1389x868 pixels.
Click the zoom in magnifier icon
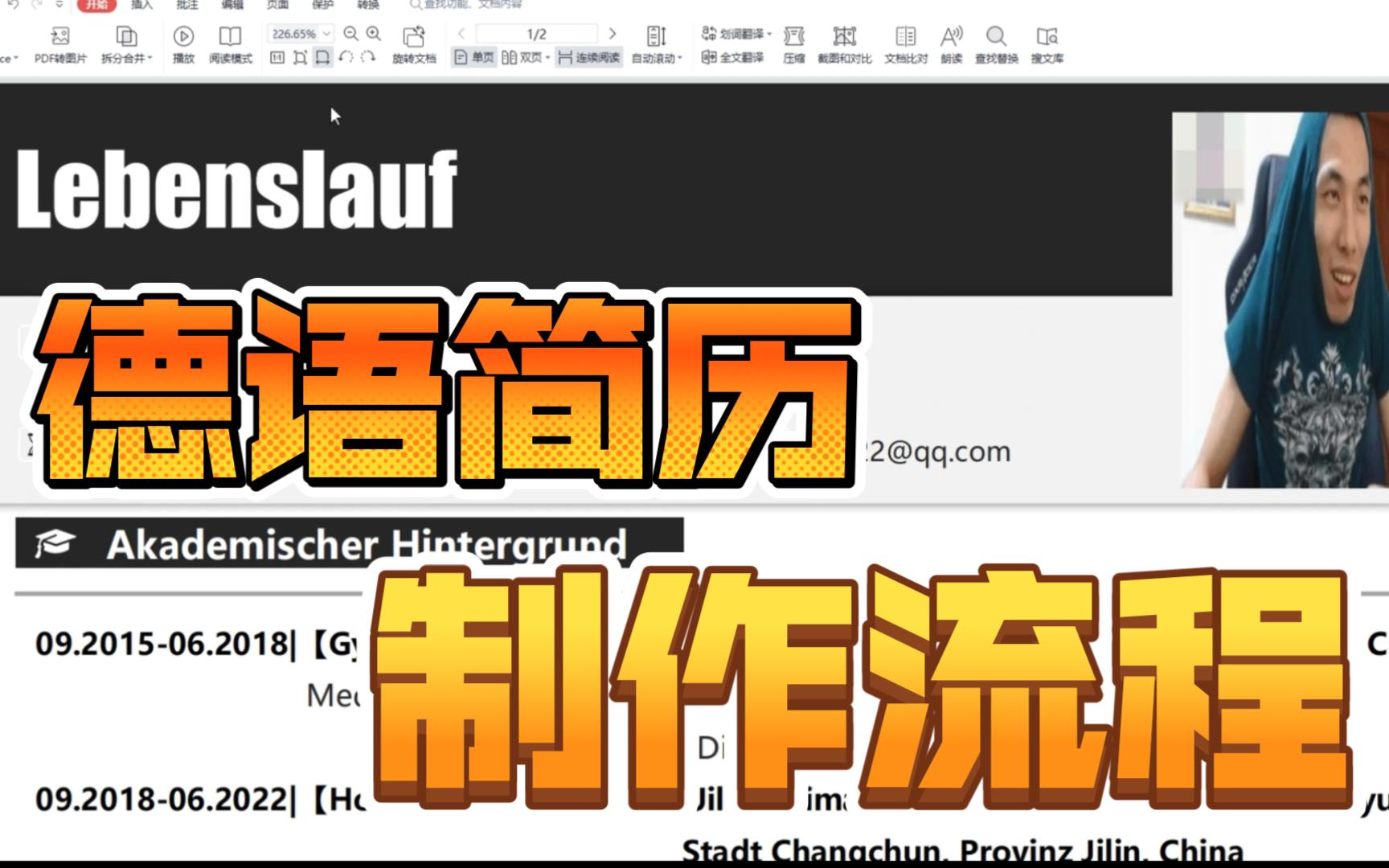(374, 34)
